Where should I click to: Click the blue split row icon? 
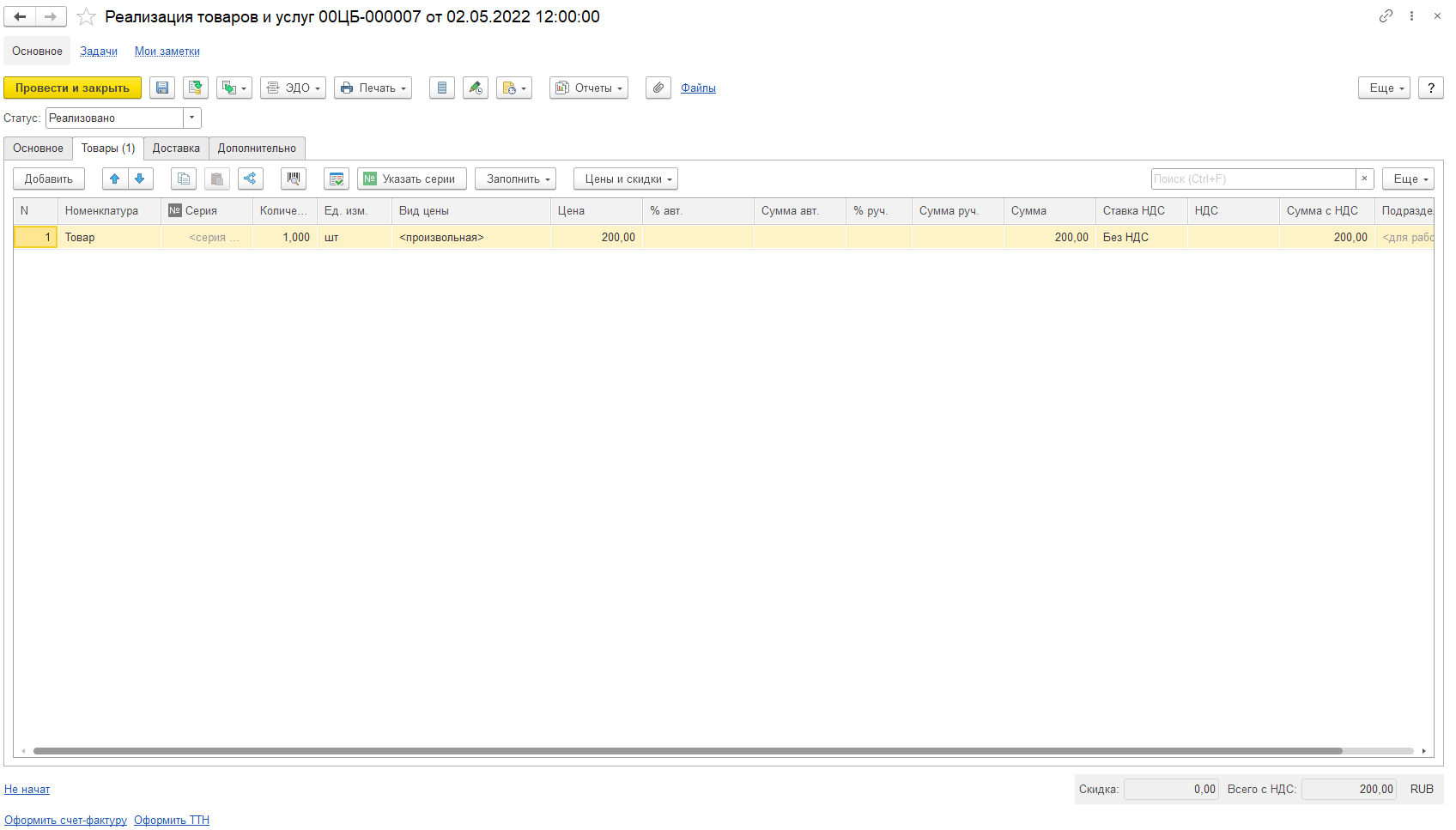point(251,179)
